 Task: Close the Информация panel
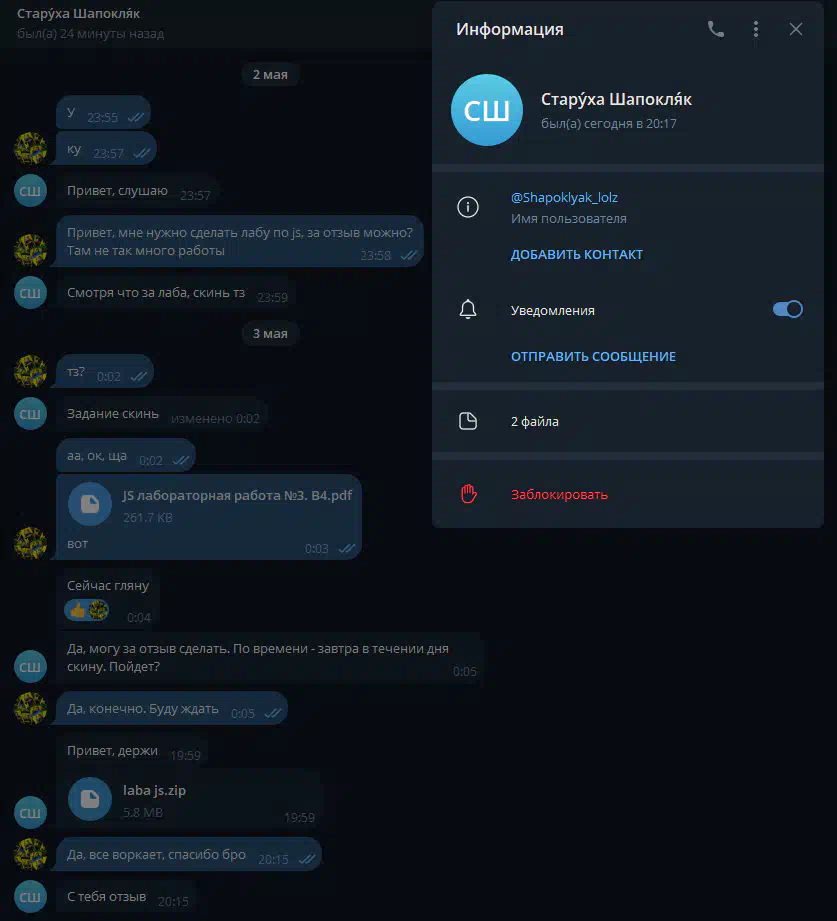796,29
